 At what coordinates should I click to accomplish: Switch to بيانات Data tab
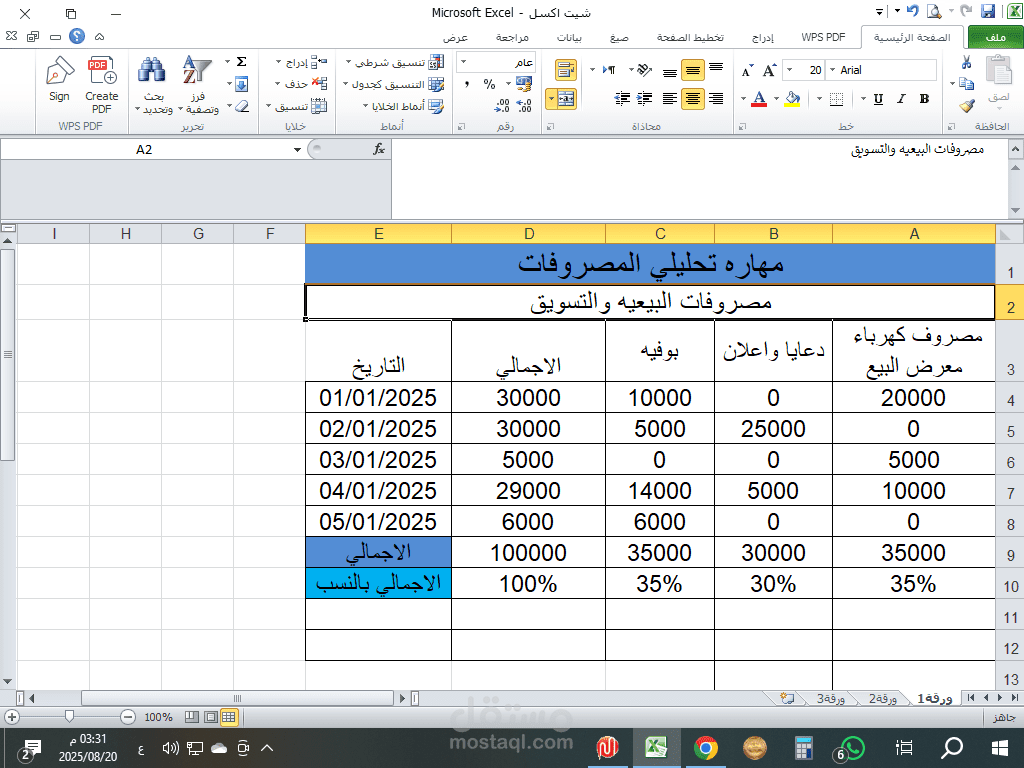tap(569, 37)
